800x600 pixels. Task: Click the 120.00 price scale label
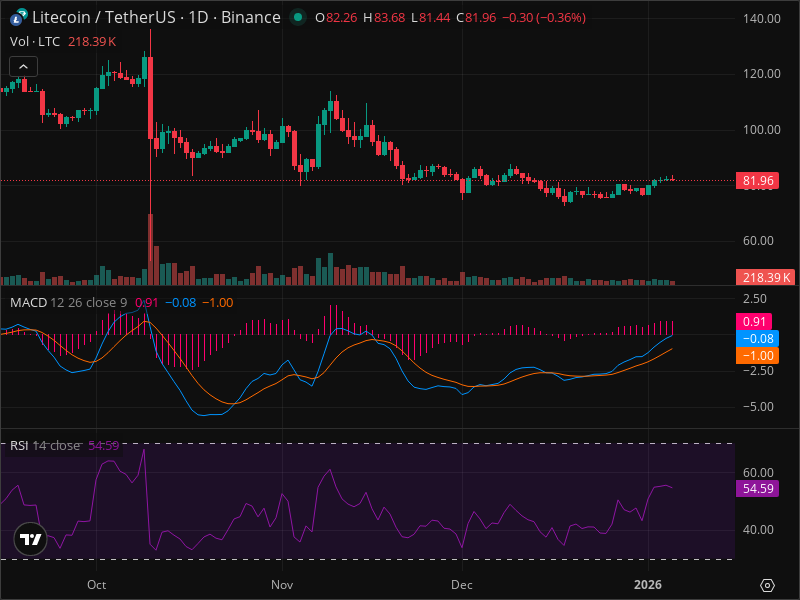click(x=761, y=74)
